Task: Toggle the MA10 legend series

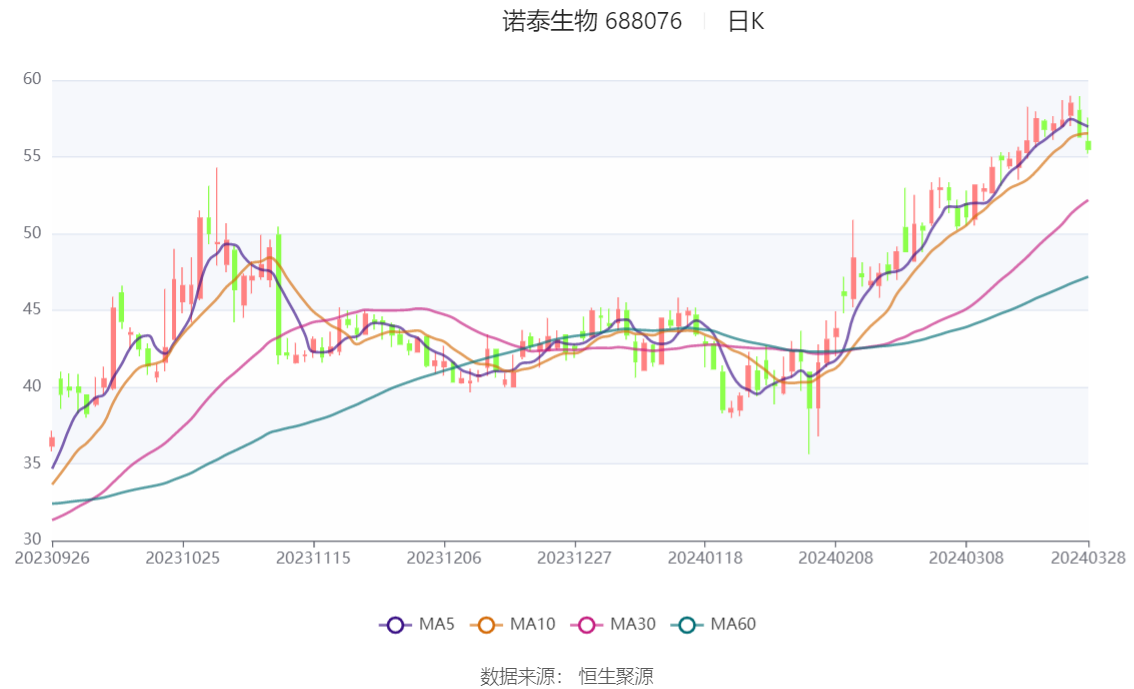Action: pyautogui.click(x=513, y=625)
